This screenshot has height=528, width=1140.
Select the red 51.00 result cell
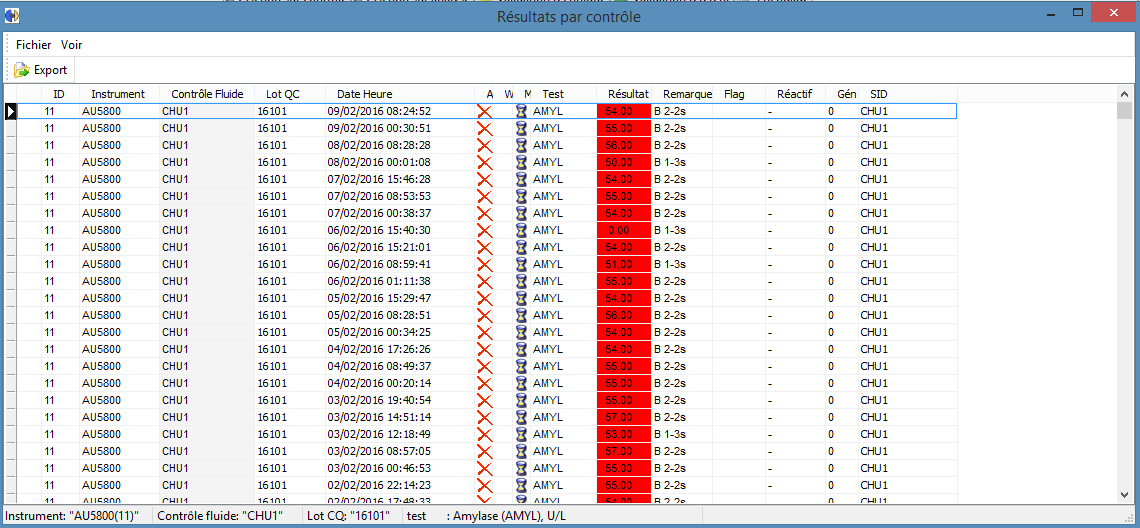[624, 264]
